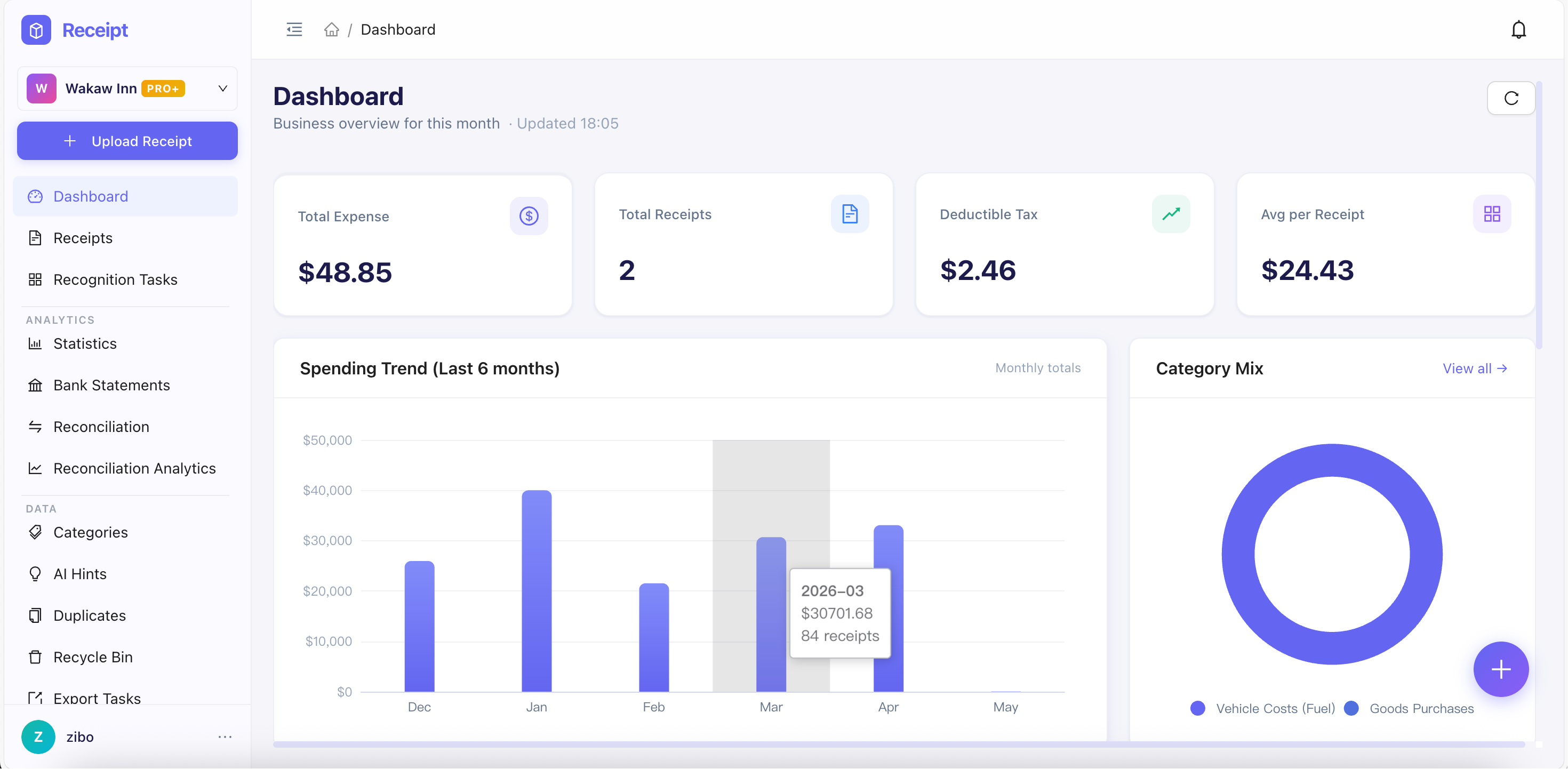Viewport: 1568px width, 769px height.
Task: Toggle Vehicle Costs (Fuel) legend swatch
Action: (x=1197, y=708)
